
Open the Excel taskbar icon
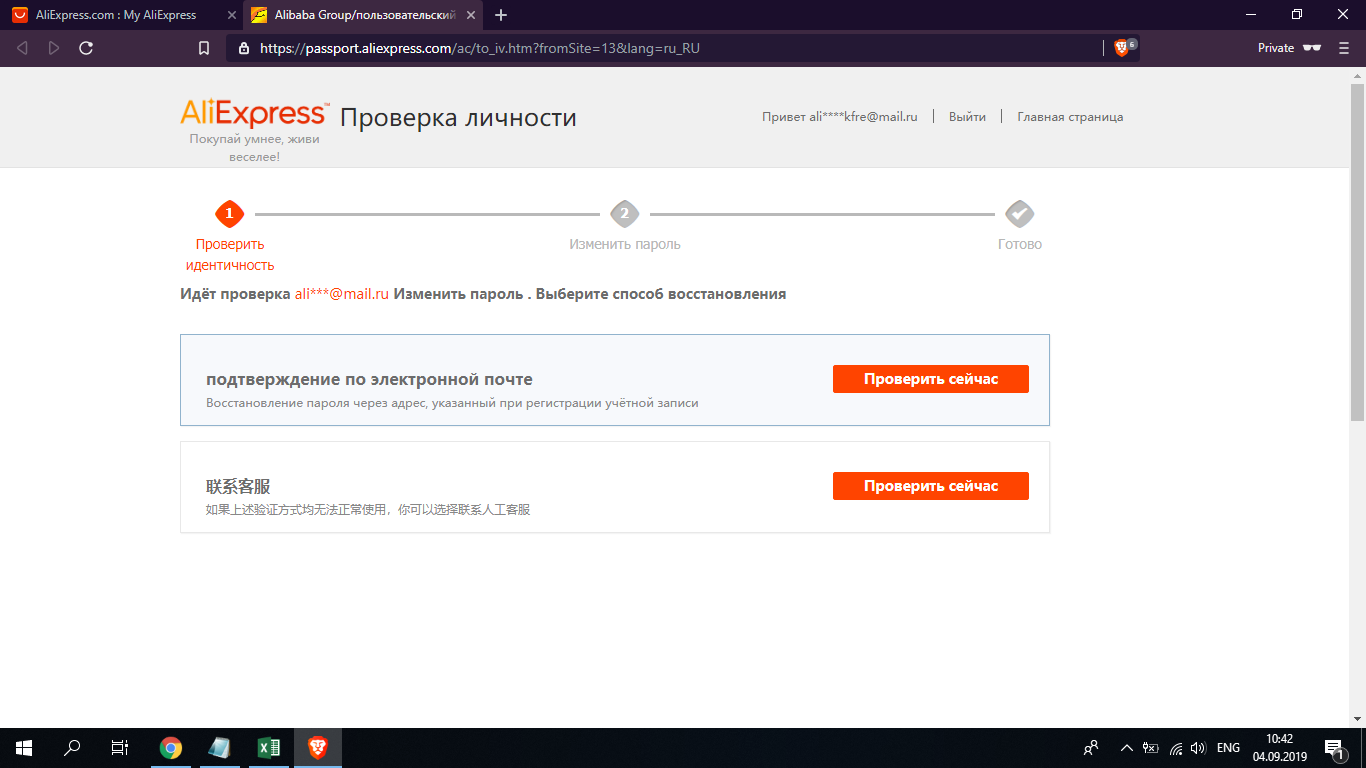pos(268,748)
